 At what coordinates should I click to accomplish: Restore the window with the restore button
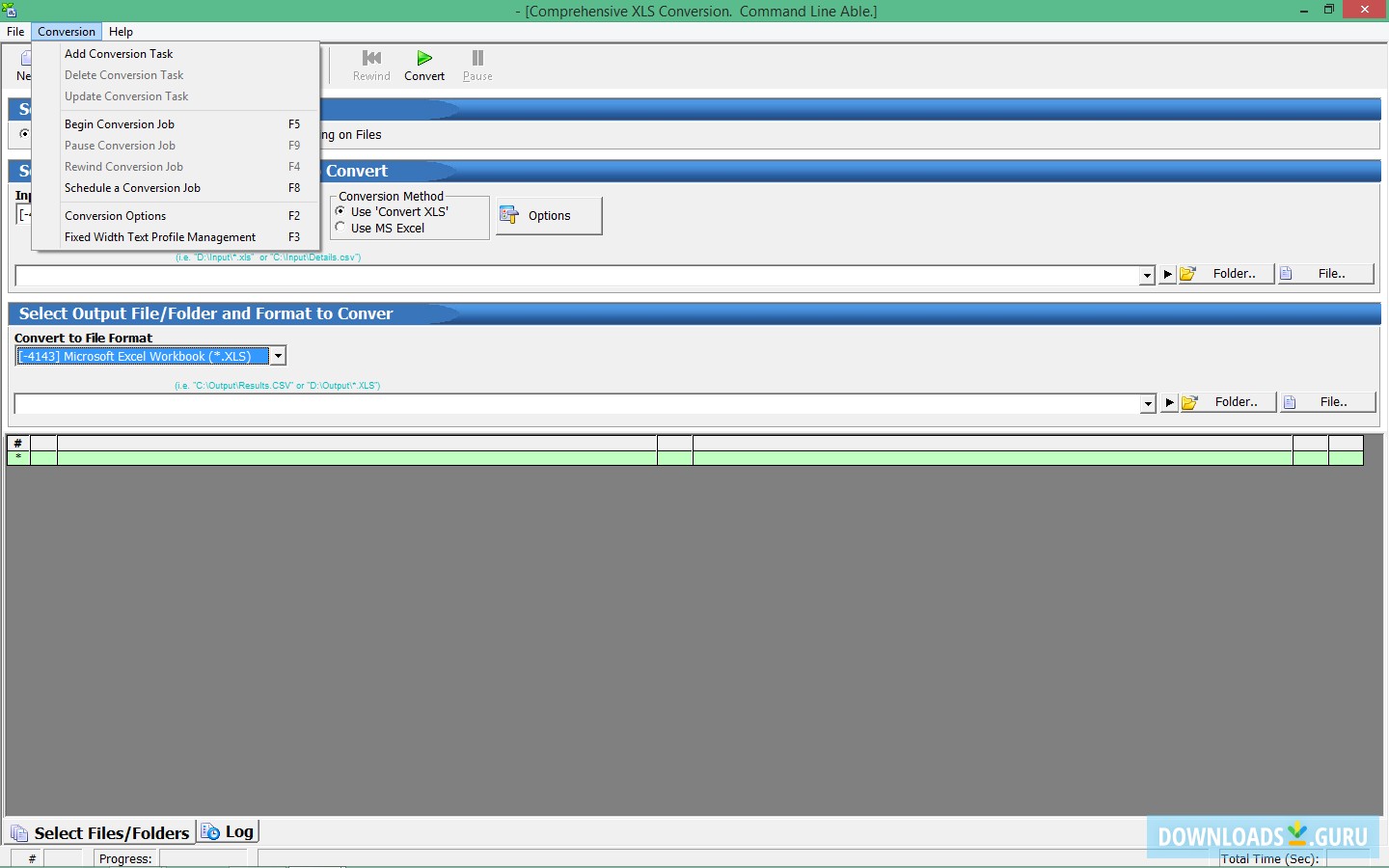1328,10
